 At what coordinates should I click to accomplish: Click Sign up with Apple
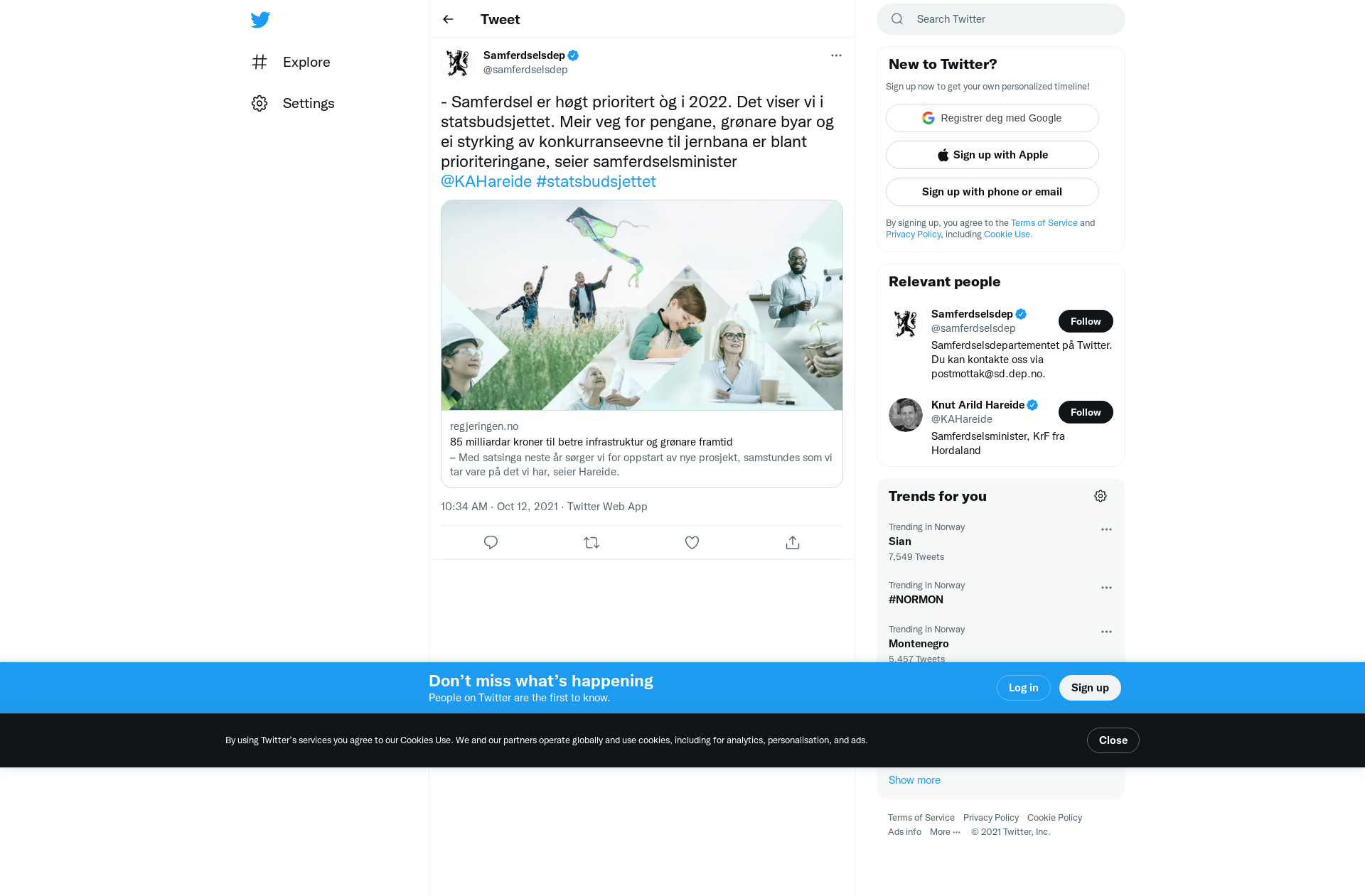tap(992, 155)
